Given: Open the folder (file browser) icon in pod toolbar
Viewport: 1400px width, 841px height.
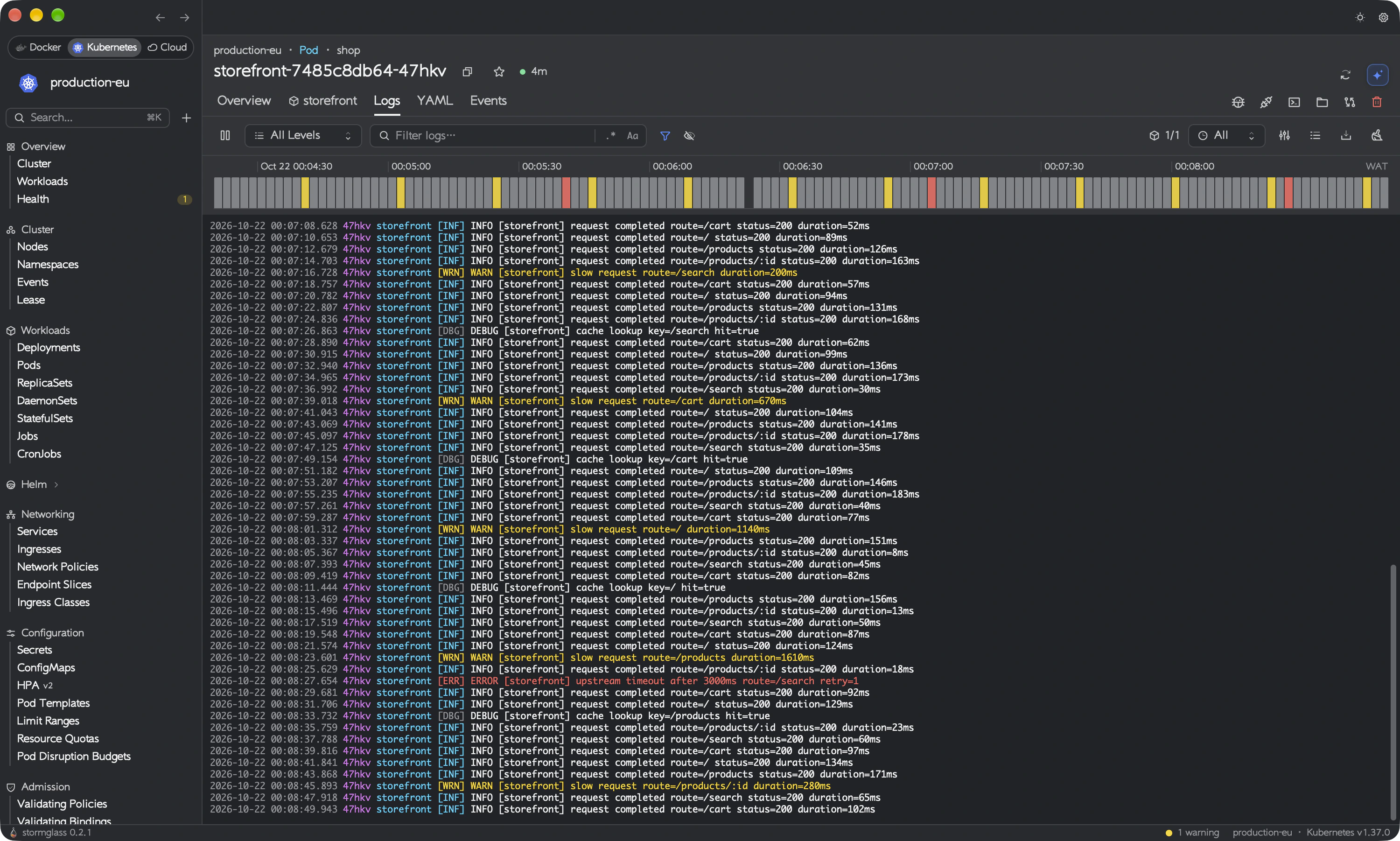Looking at the screenshot, I should click(x=1322, y=102).
